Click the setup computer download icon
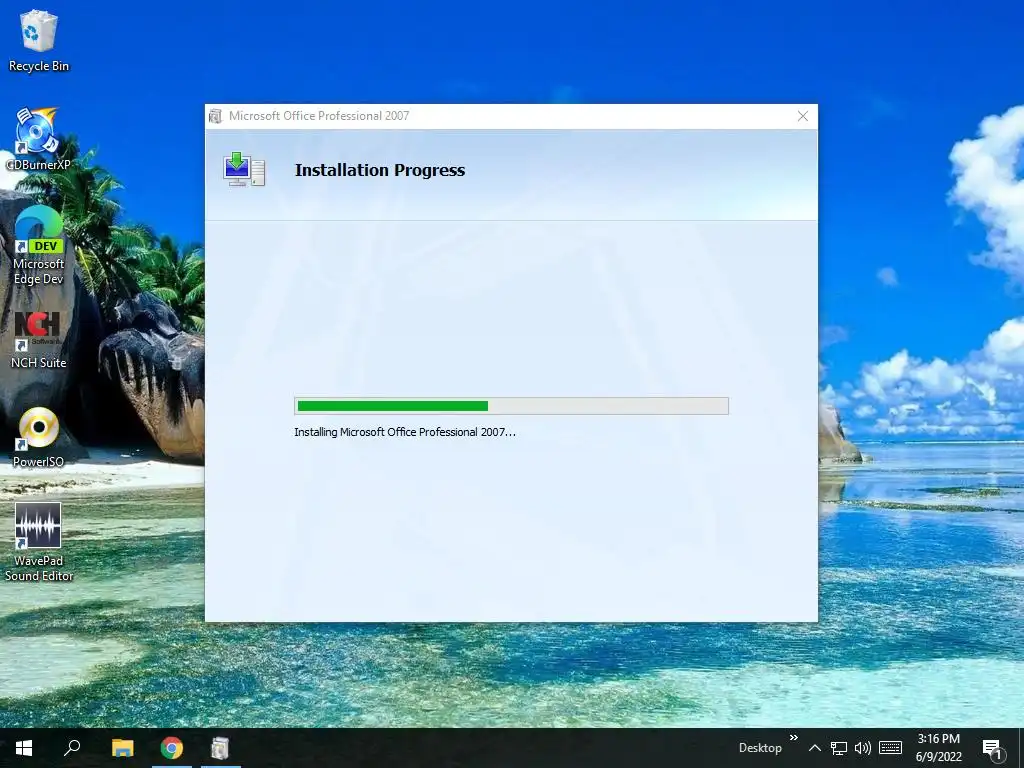 pyautogui.click(x=244, y=170)
